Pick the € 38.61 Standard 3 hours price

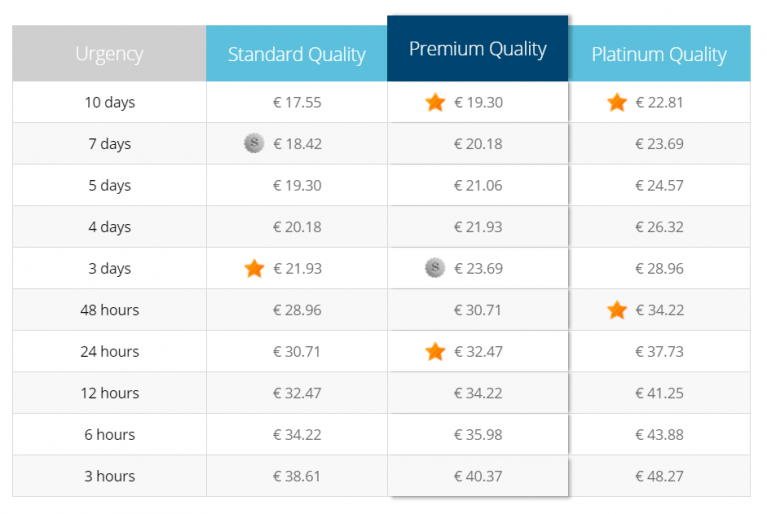(x=297, y=476)
